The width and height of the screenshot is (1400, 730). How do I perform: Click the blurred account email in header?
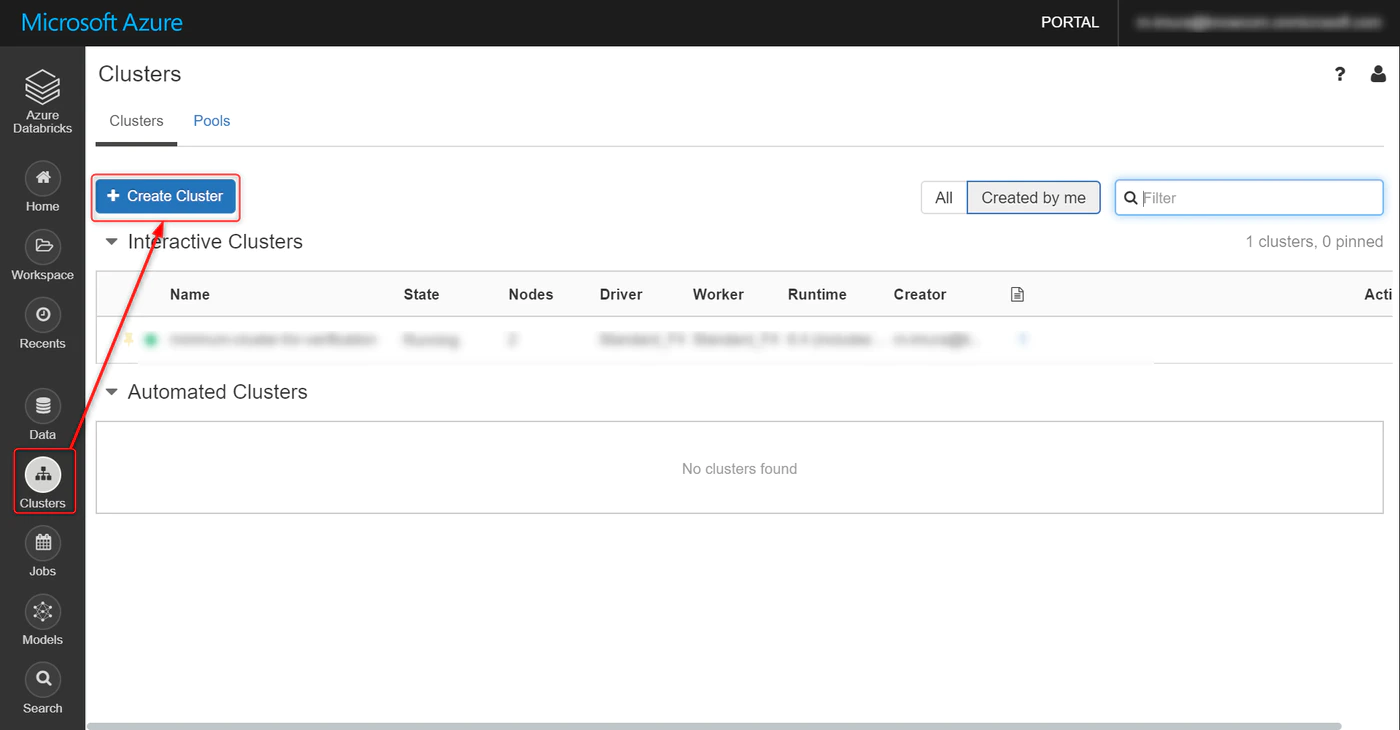pos(1257,22)
